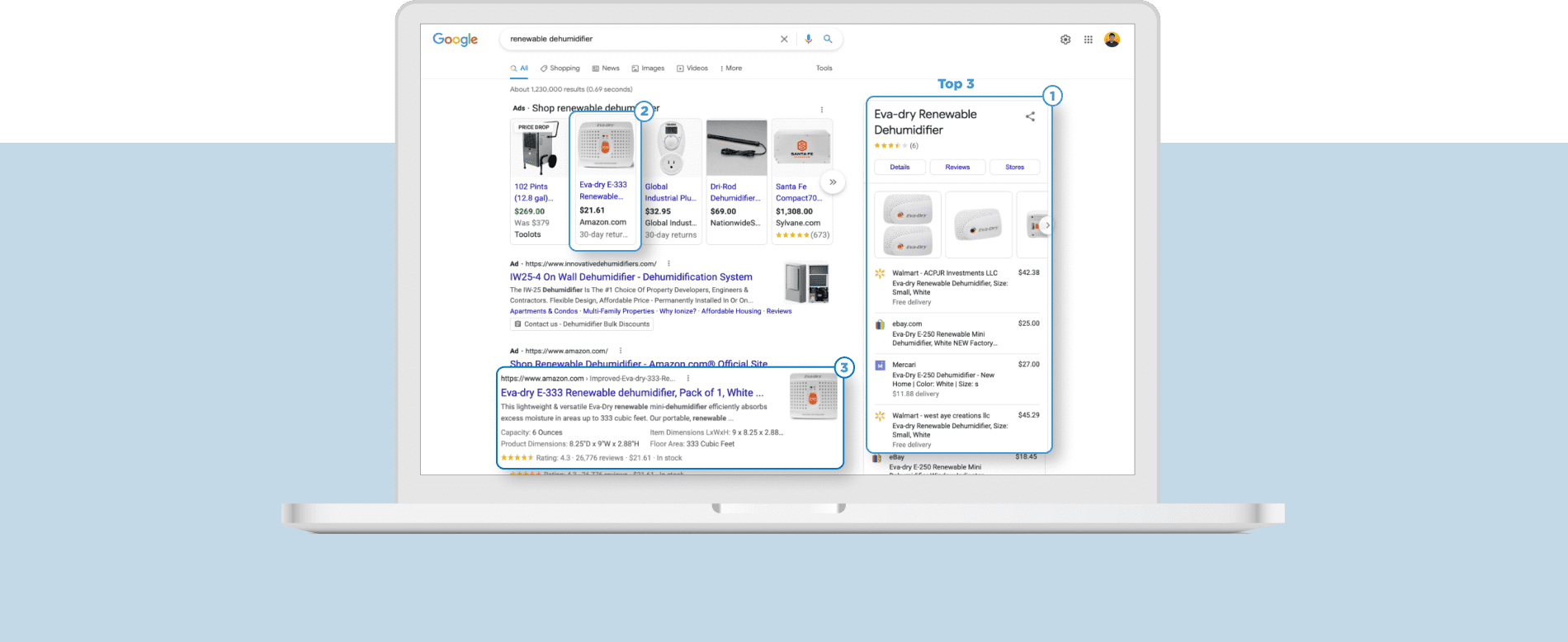
Task: Click the PRICE DROP dehumidifier product image
Action: pos(540,149)
